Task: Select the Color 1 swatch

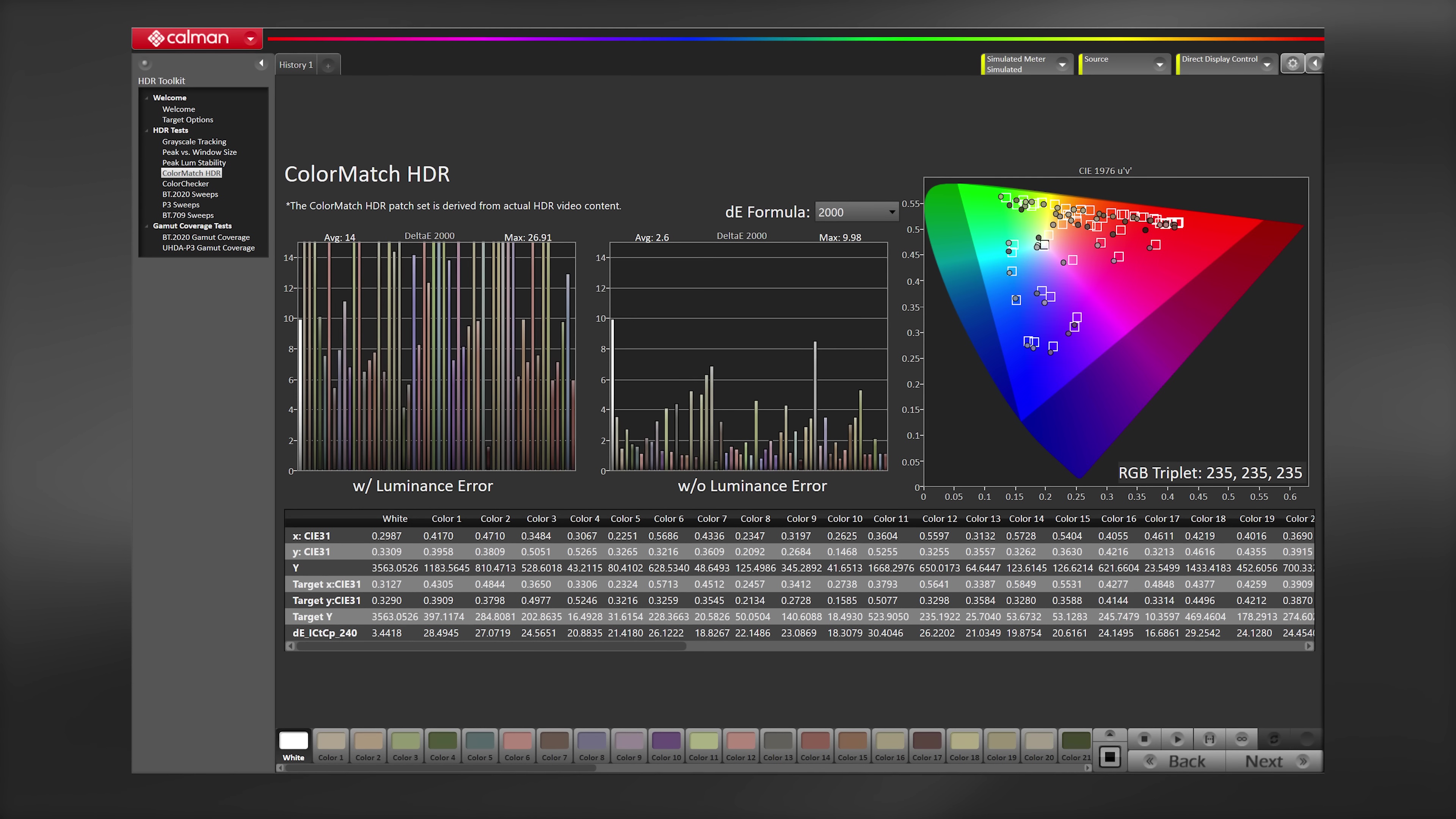Action: (x=331, y=746)
